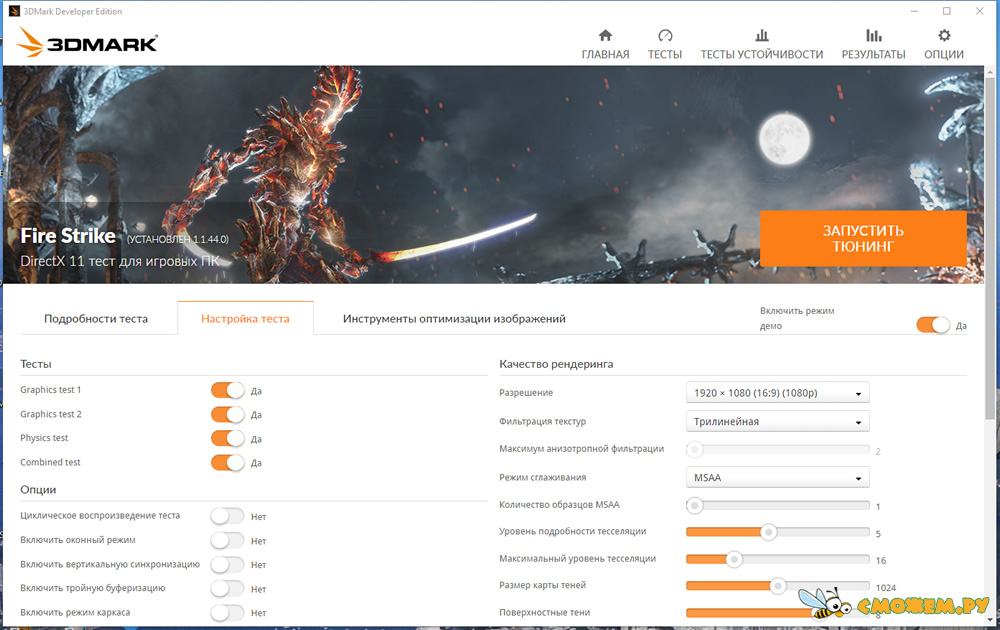Click the Уровень подробности тесселяции slider
This screenshot has height=630, width=1000.
click(x=777, y=532)
